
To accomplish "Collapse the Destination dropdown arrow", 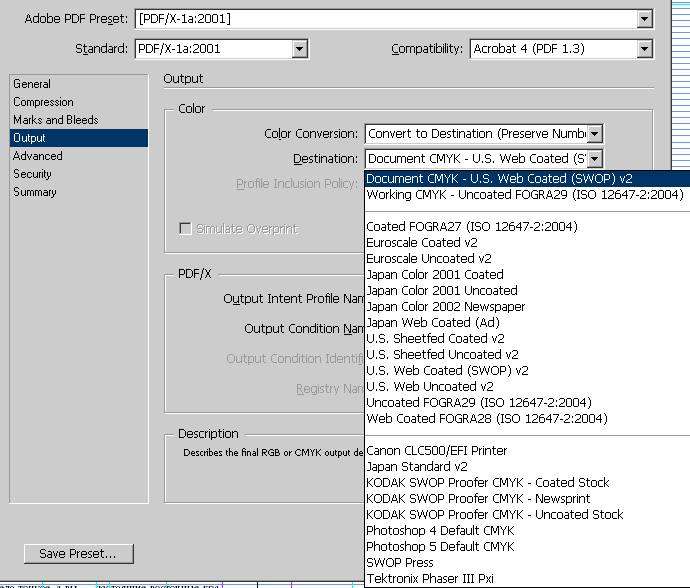I will [x=595, y=159].
